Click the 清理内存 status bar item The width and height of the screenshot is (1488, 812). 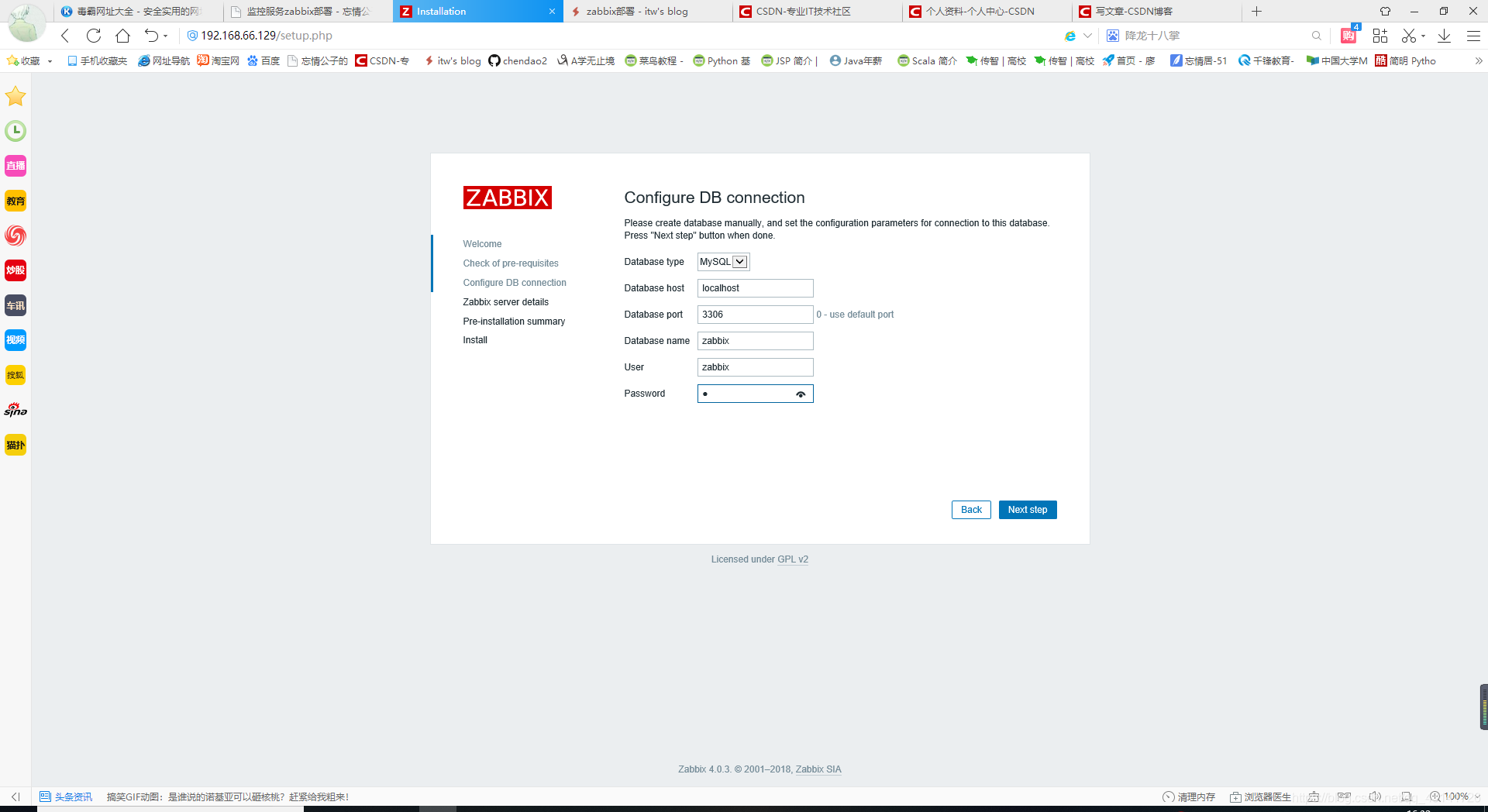coord(1189,797)
